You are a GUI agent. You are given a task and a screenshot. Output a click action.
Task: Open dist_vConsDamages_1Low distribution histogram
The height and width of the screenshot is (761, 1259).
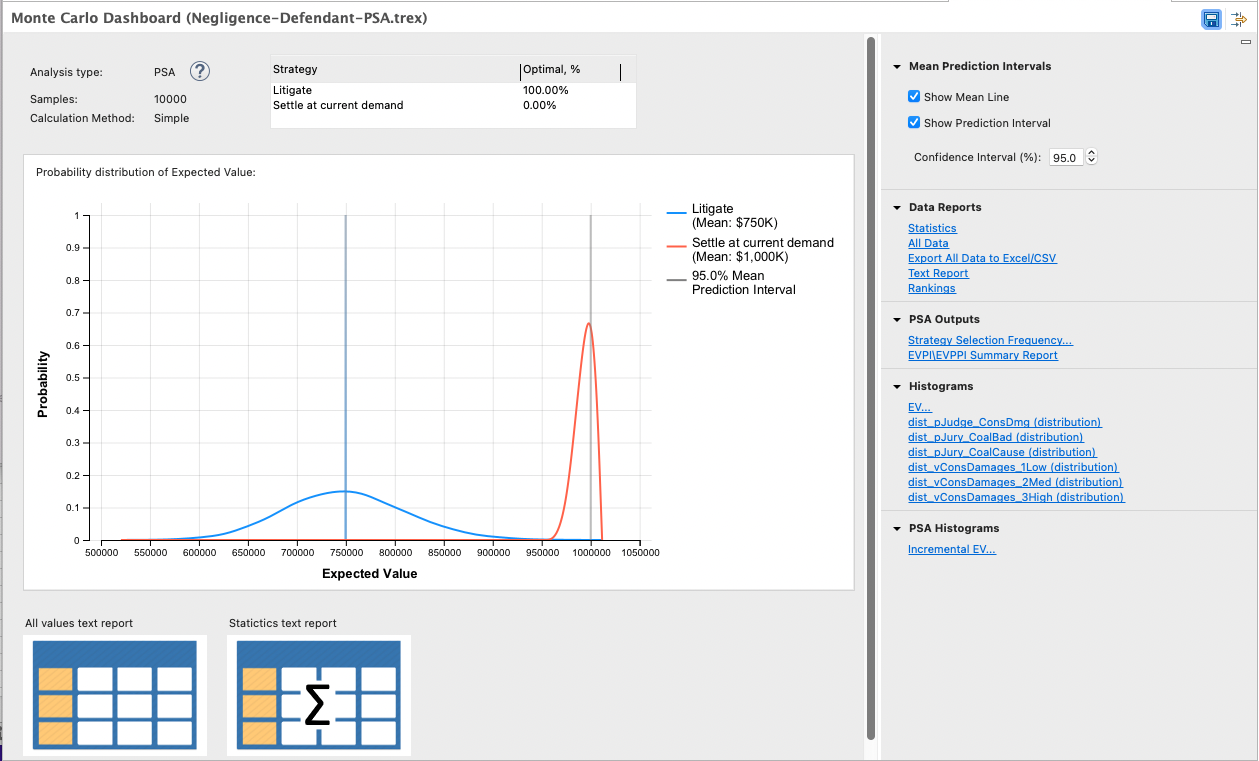tap(1013, 467)
